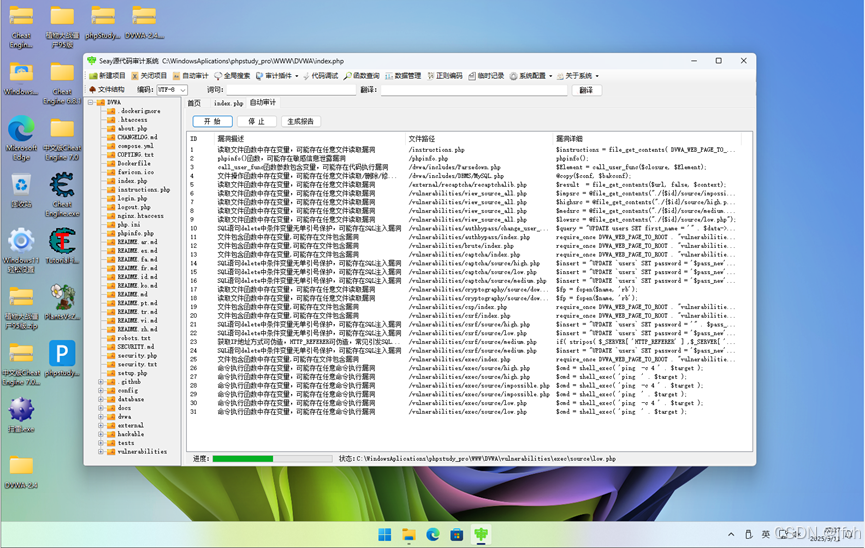Image resolution: width=865 pixels, height=548 pixels.
Task: Open the 系统配置 settings dropdown
Action: click(x=531, y=76)
